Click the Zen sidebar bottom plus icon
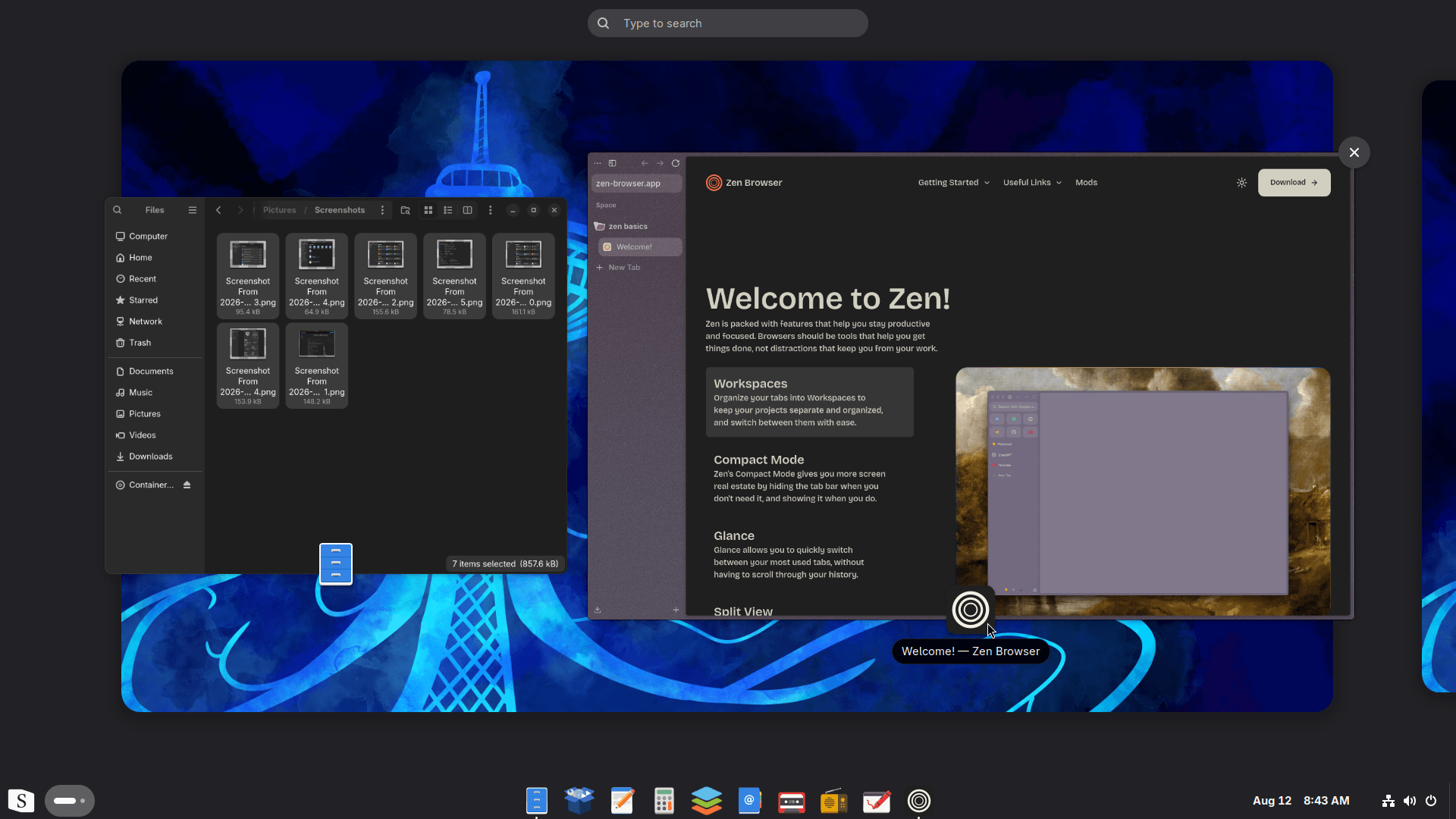Image resolution: width=1456 pixels, height=819 pixels. tap(676, 610)
